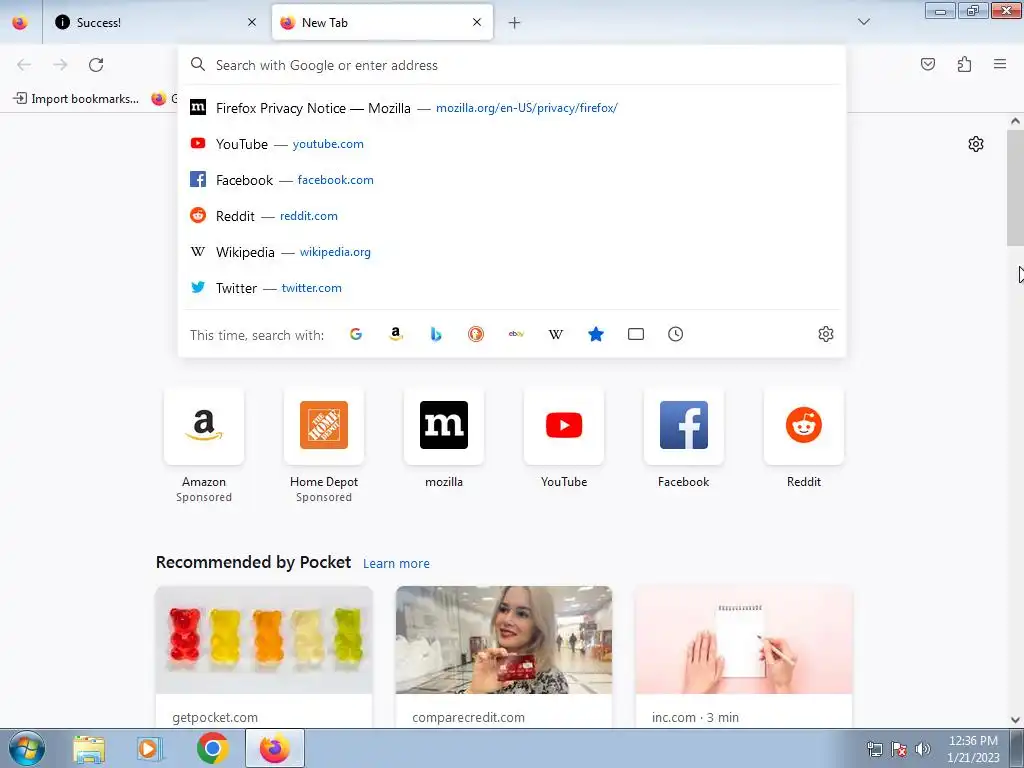The height and width of the screenshot is (768, 1024).
Task: Focus the search or address field
Action: (x=512, y=65)
